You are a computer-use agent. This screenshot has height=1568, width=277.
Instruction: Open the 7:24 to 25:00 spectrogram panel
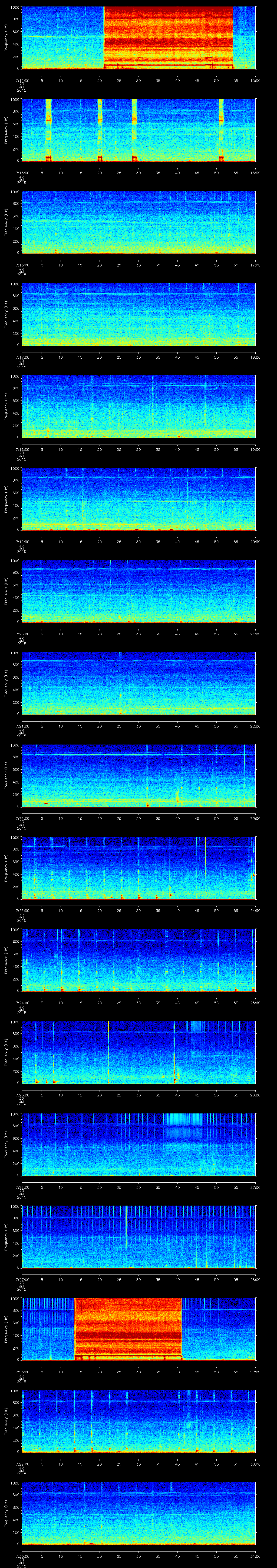pos(138,960)
